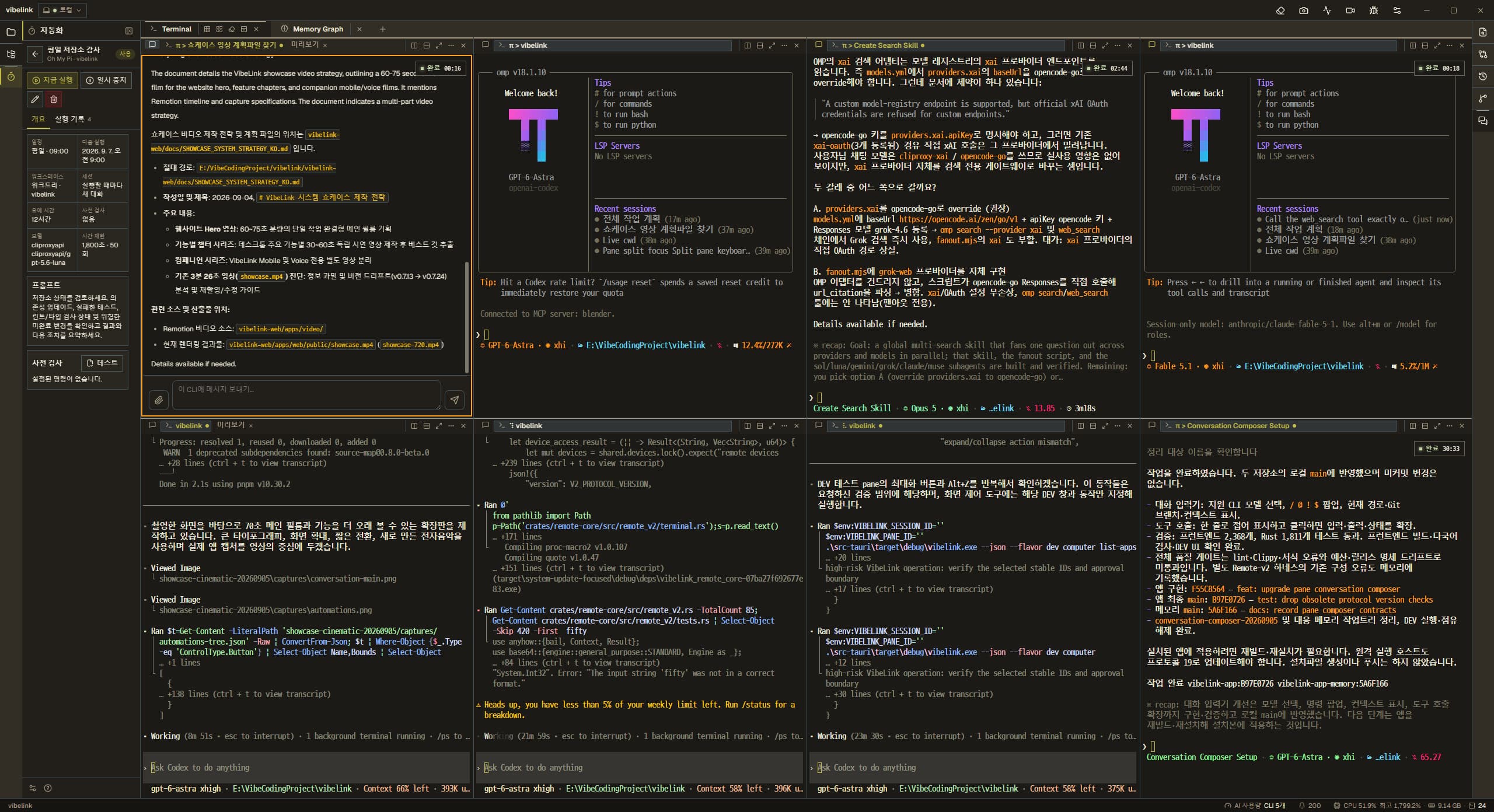Click the 테스트 button in 사전 검사
Viewport: 1494px width, 812px height.
pyautogui.click(x=102, y=363)
